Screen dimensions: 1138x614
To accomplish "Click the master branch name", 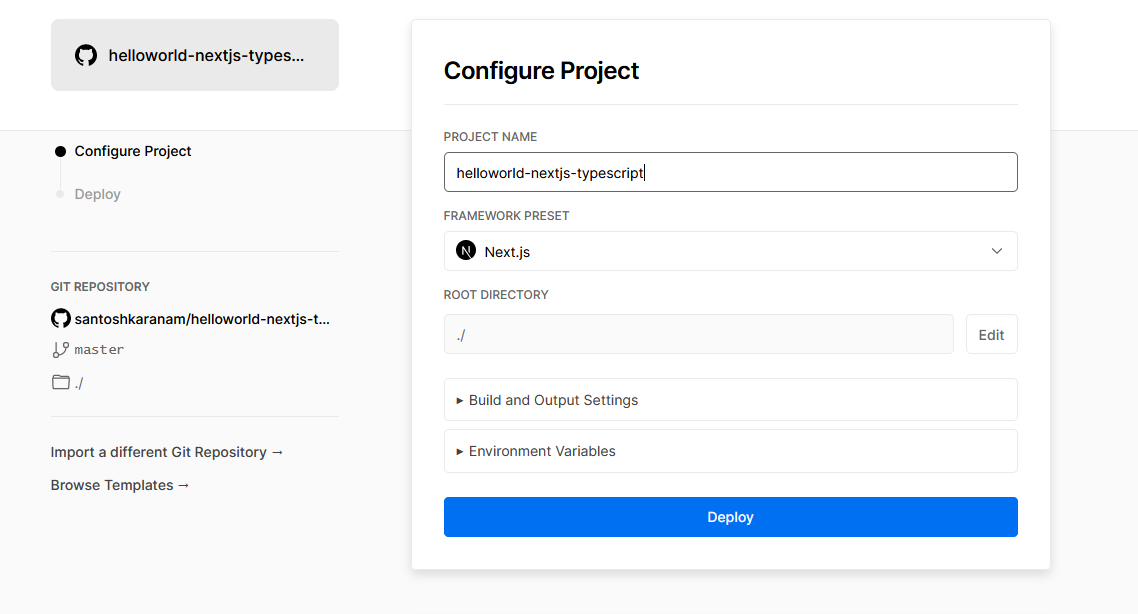I will 99,350.
